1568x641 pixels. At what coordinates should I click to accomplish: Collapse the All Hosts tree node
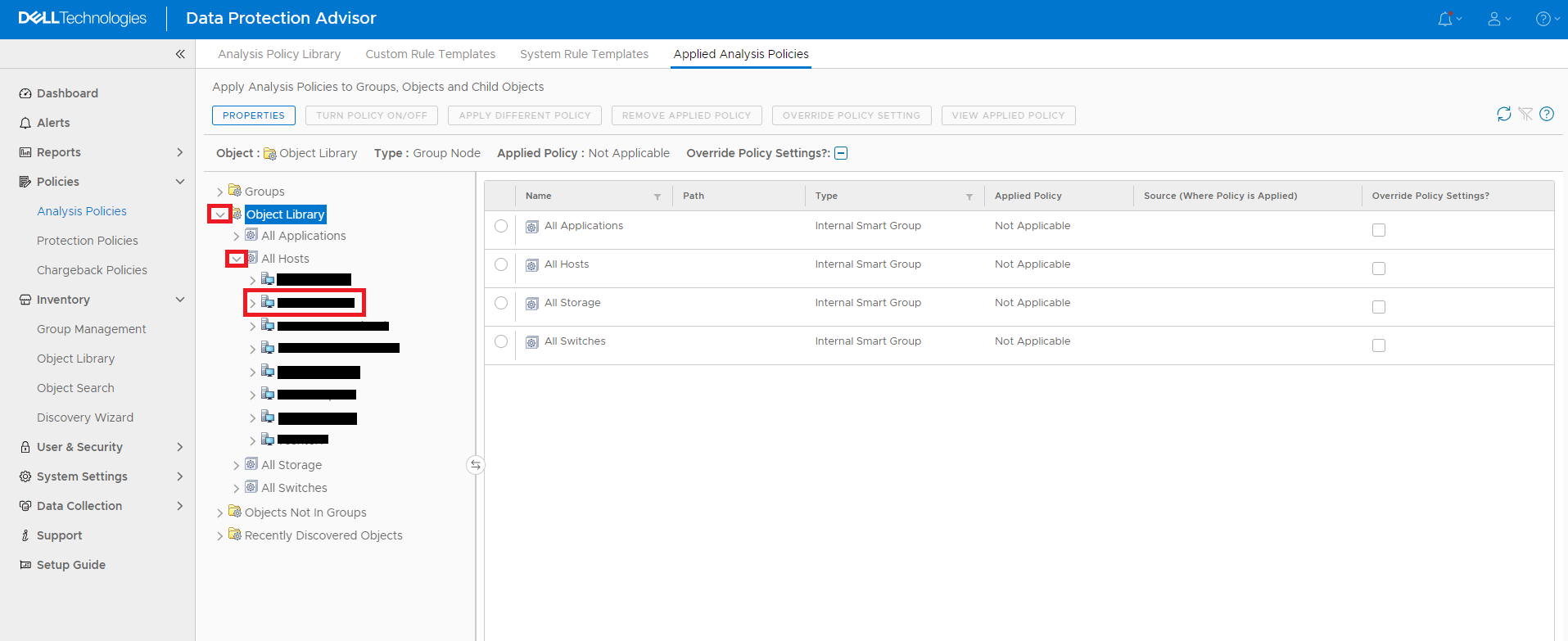point(236,259)
